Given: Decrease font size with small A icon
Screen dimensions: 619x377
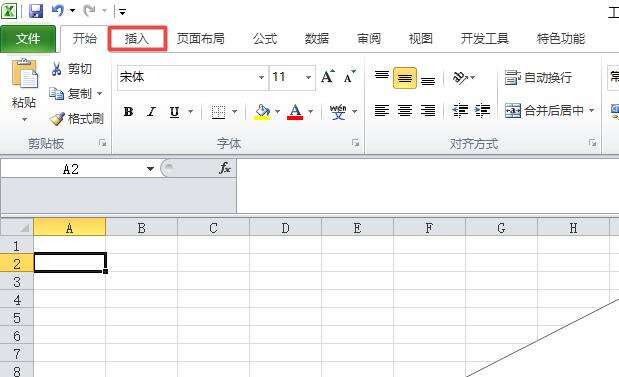Looking at the screenshot, I should pos(349,77).
